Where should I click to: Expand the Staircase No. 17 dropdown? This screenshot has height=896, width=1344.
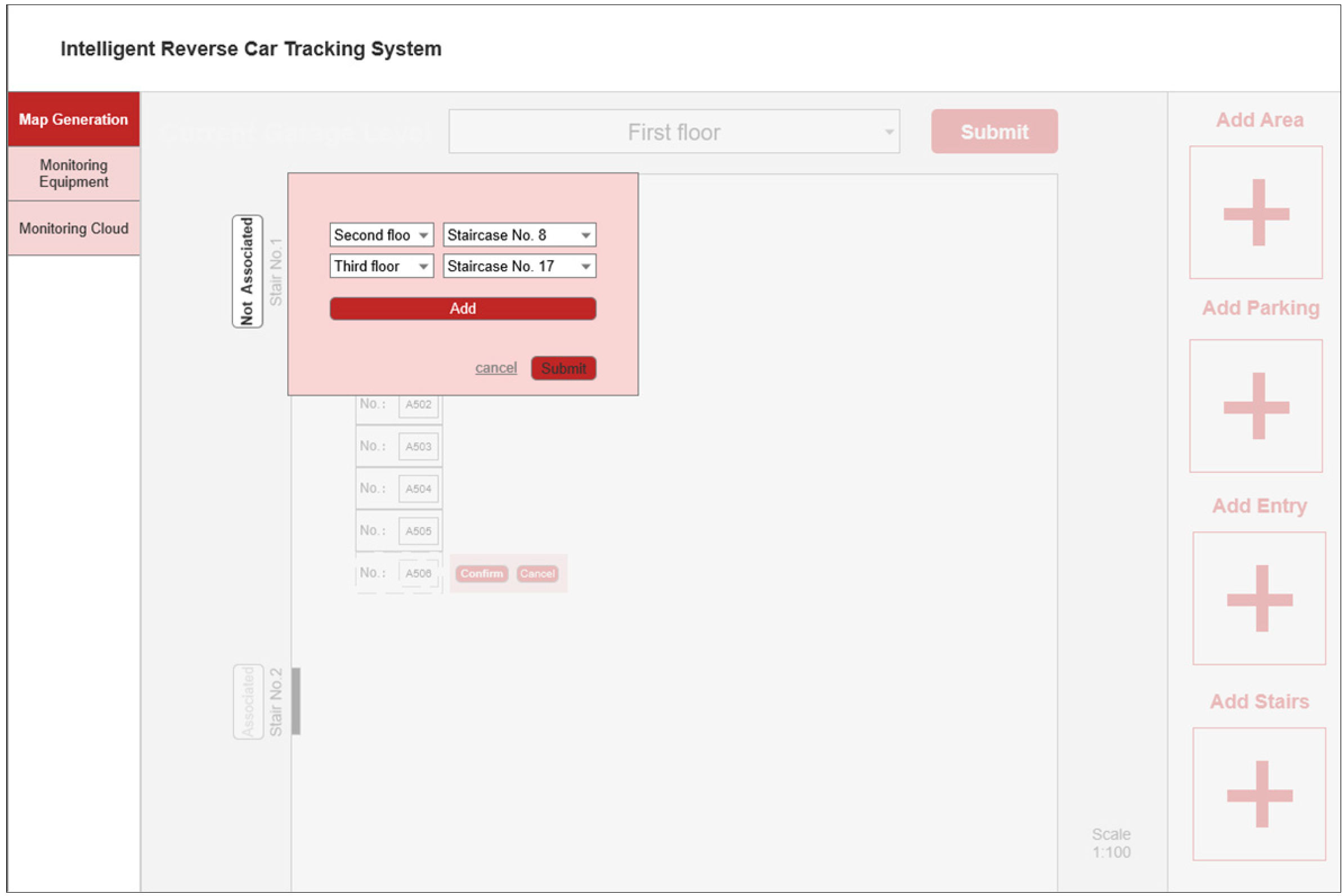pos(519,266)
